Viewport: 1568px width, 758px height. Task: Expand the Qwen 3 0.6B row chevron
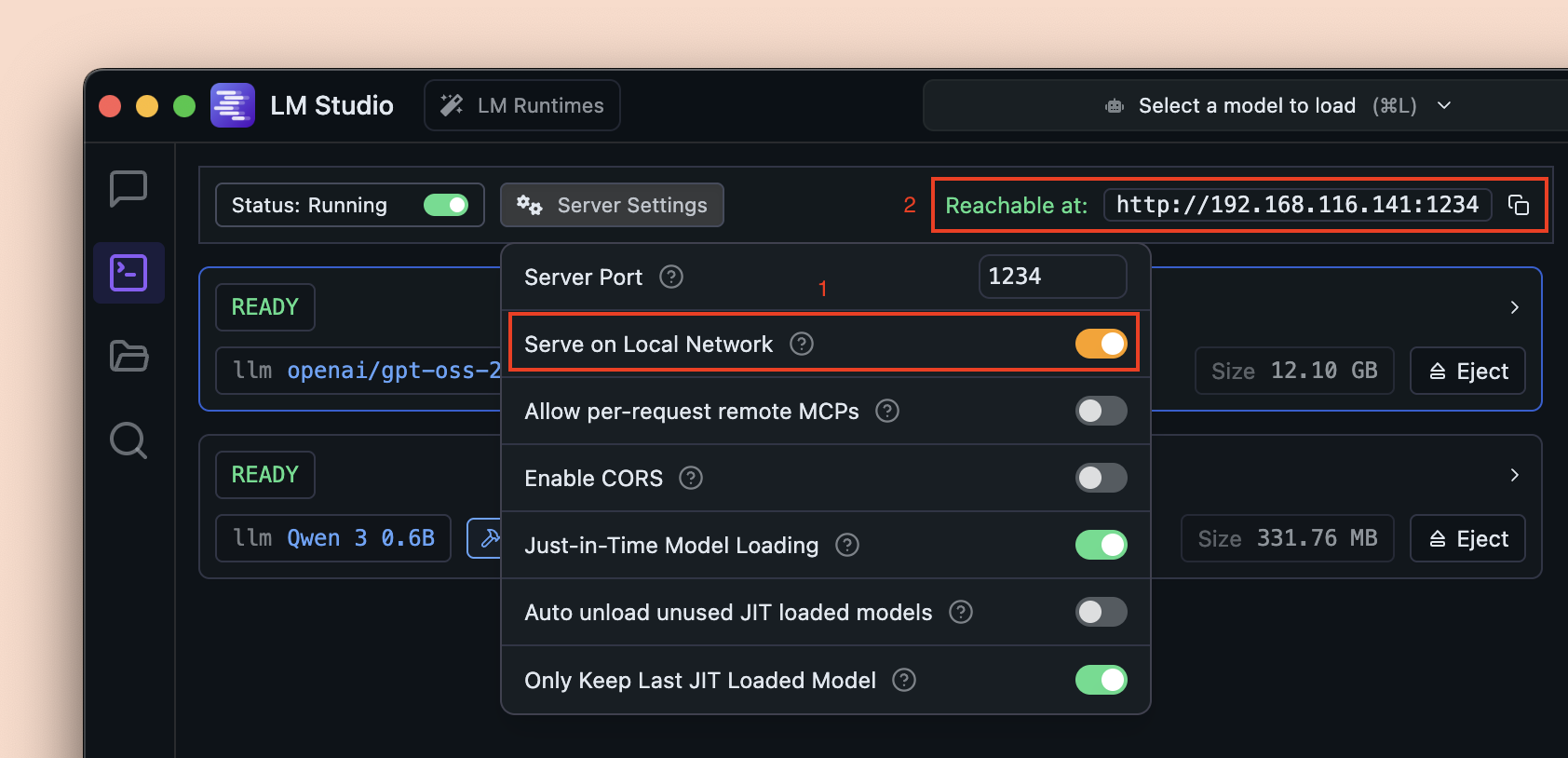[x=1515, y=475]
